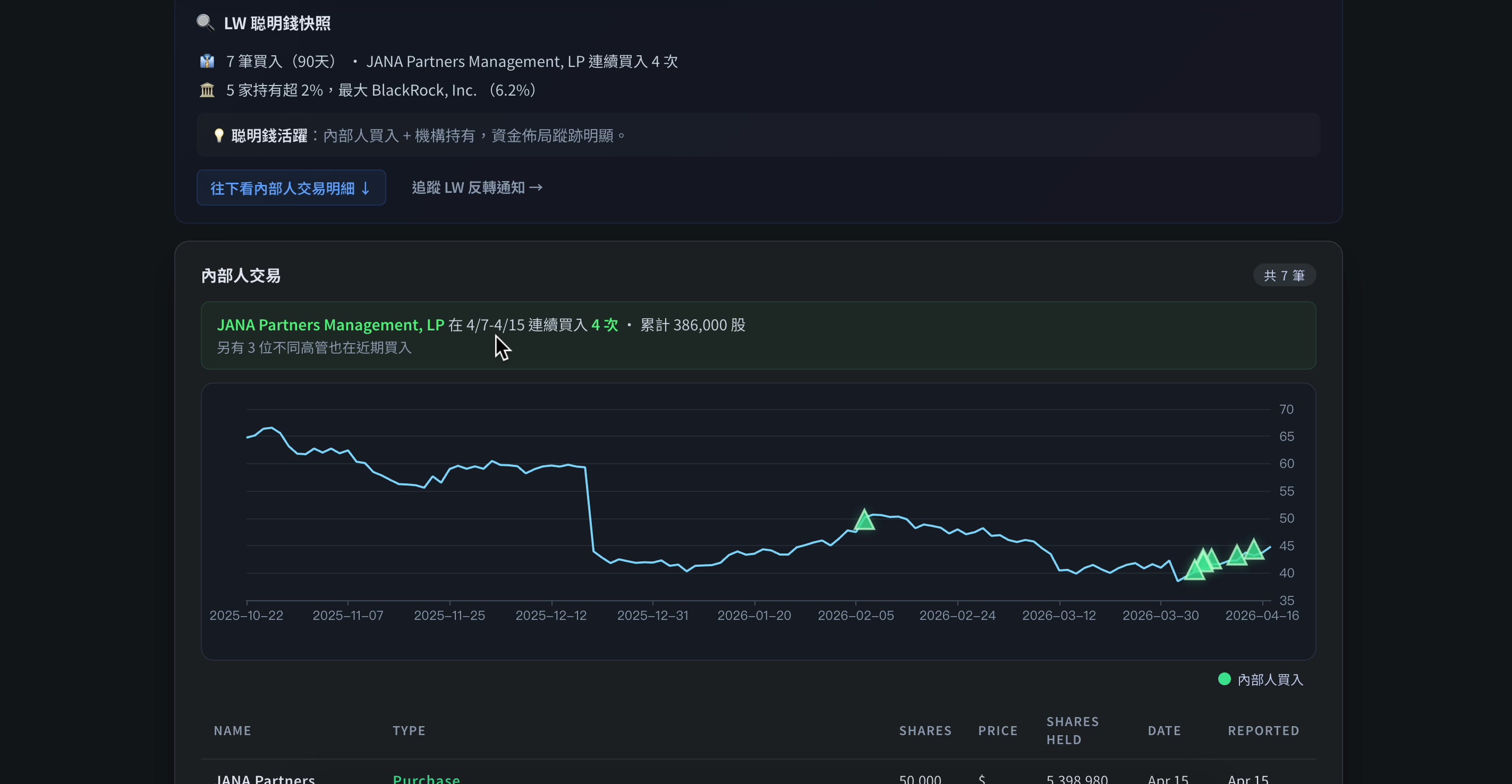
Task: Click the PRICE column header
Action: (x=998, y=730)
